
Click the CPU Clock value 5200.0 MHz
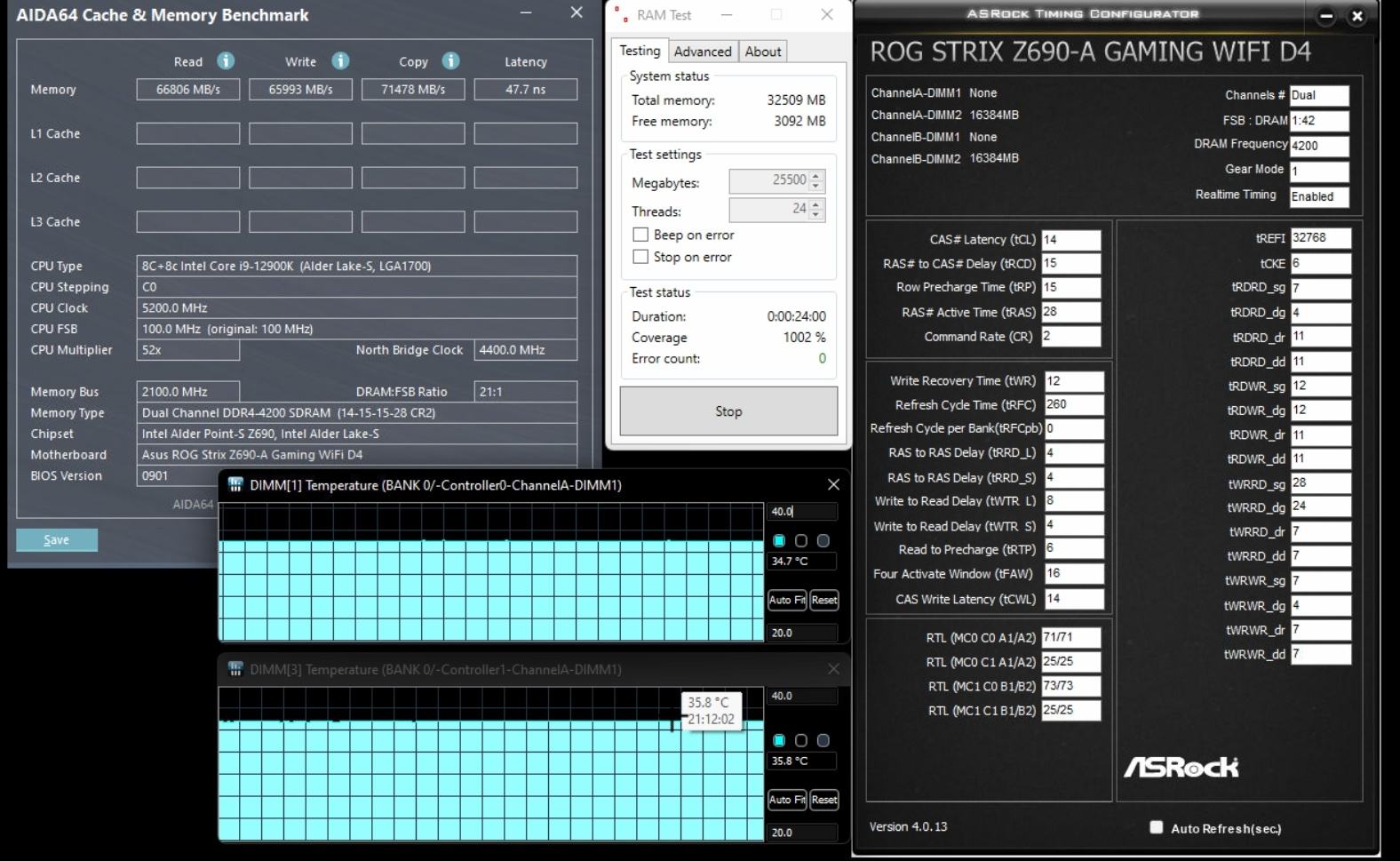[x=358, y=307]
